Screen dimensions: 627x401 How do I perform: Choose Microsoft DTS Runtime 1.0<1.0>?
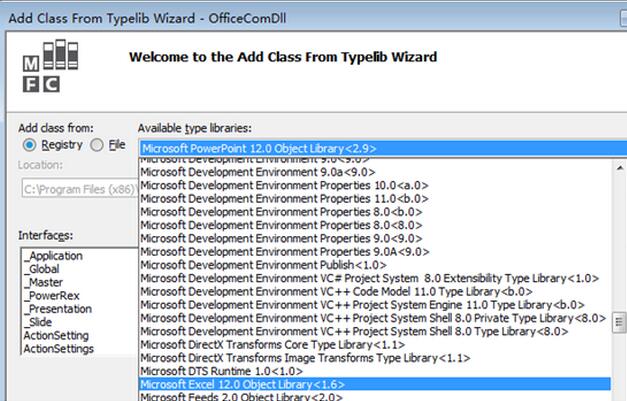[375, 371]
